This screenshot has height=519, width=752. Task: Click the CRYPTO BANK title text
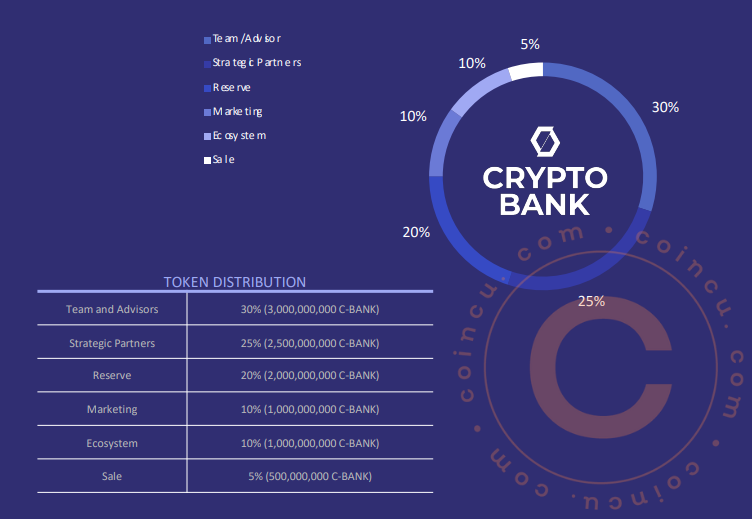(544, 191)
